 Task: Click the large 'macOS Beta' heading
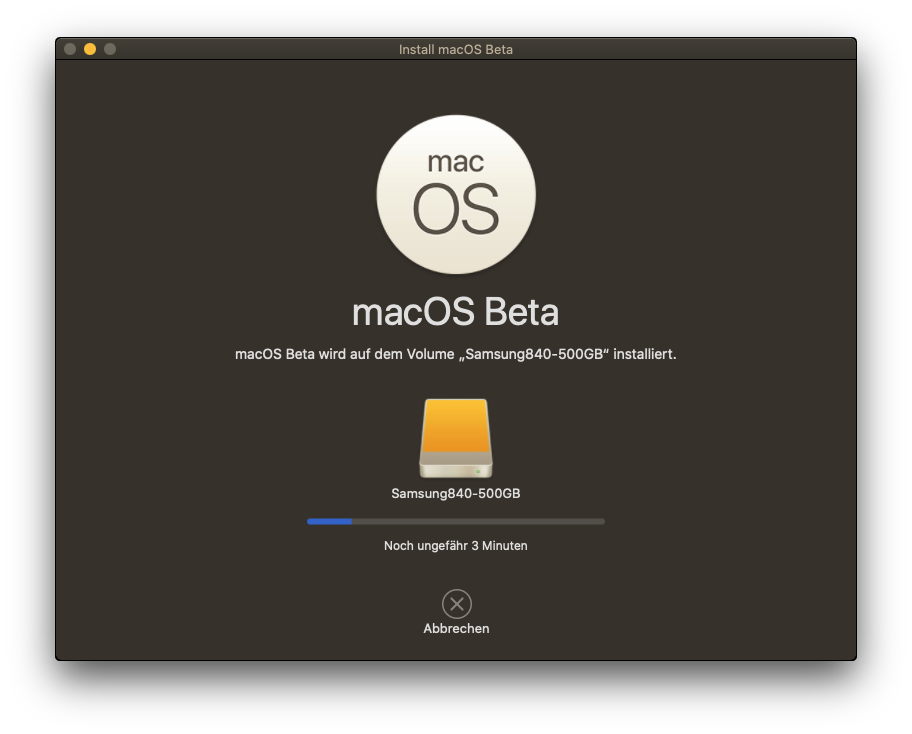[x=456, y=312]
